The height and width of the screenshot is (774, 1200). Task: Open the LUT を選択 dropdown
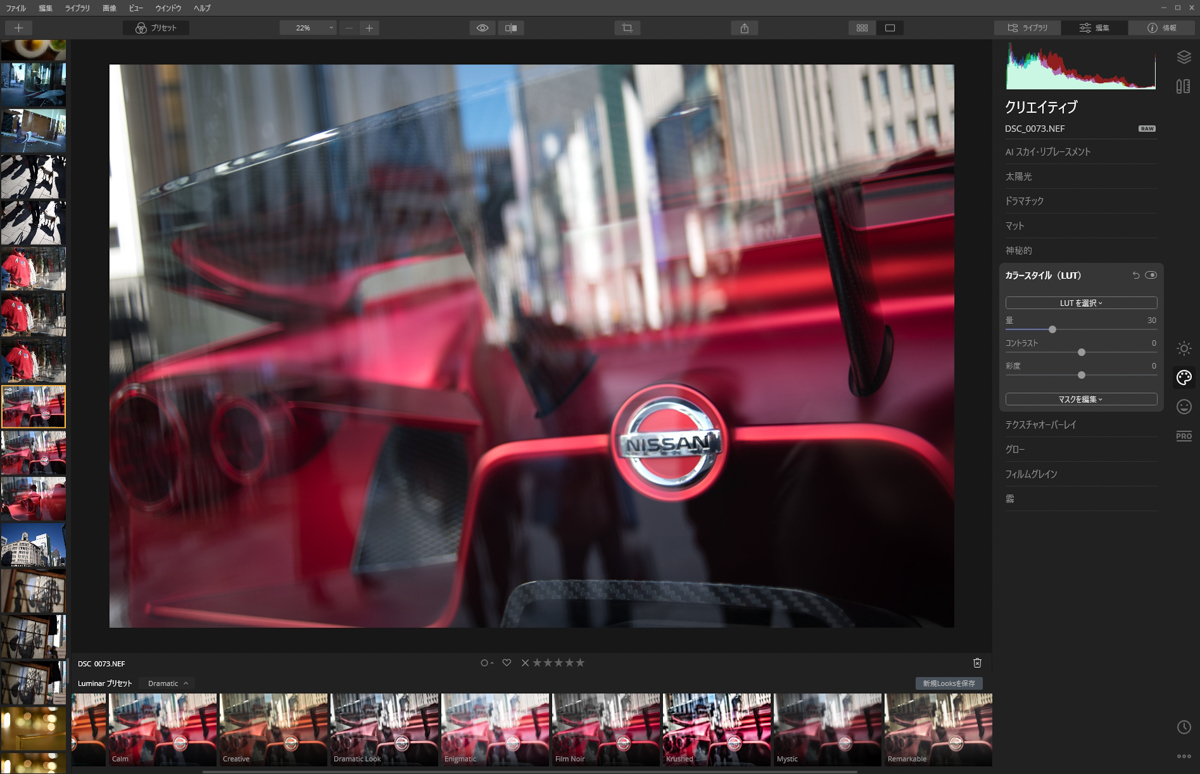click(1081, 303)
